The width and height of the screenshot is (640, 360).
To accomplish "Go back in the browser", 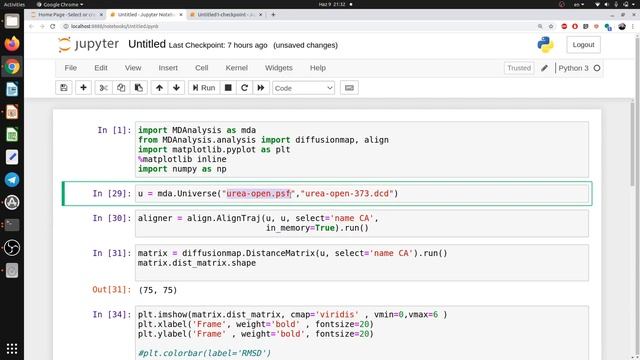I will tap(31, 26).
